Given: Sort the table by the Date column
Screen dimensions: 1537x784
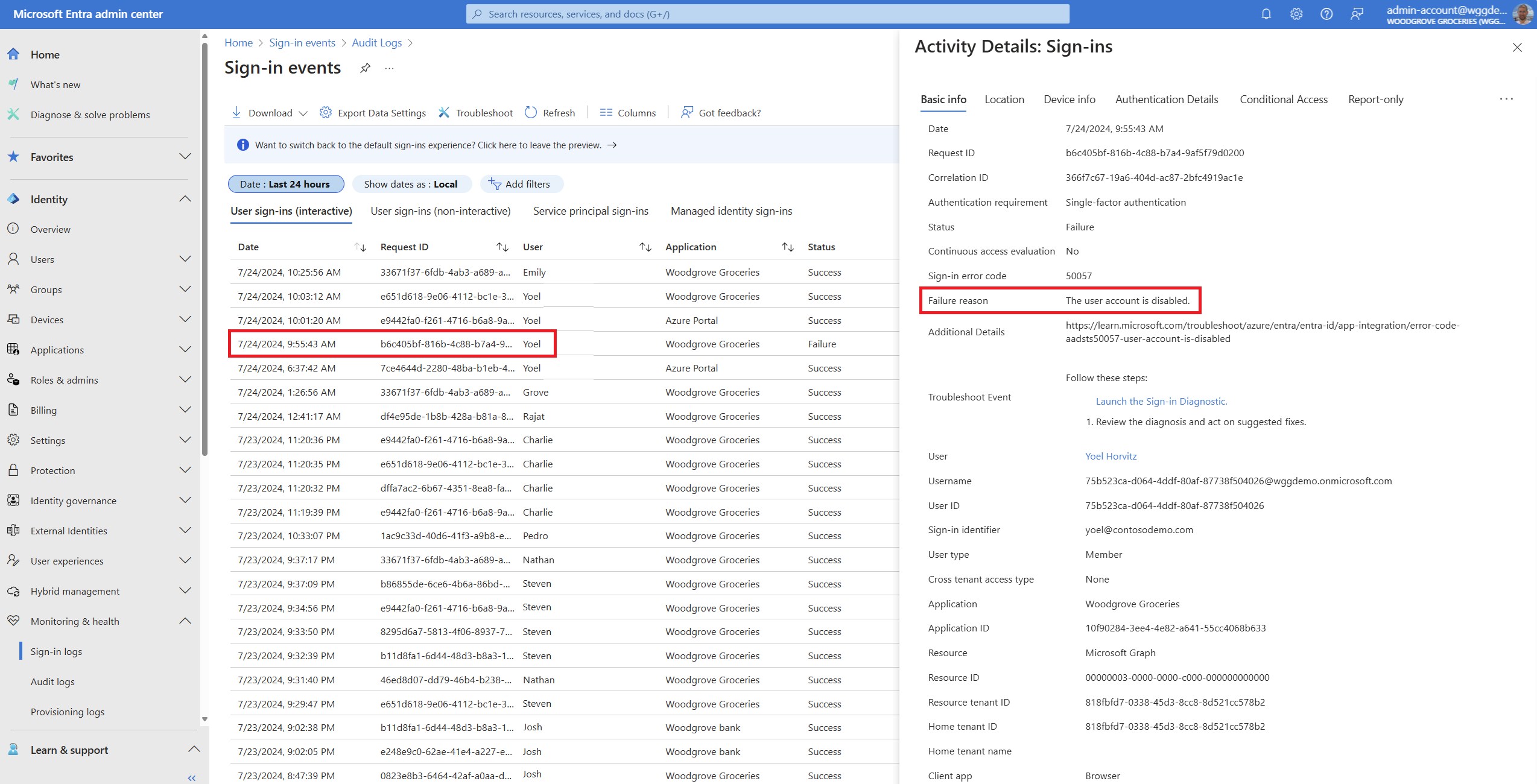Looking at the screenshot, I should pyautogui.click(x=360, y=247).
